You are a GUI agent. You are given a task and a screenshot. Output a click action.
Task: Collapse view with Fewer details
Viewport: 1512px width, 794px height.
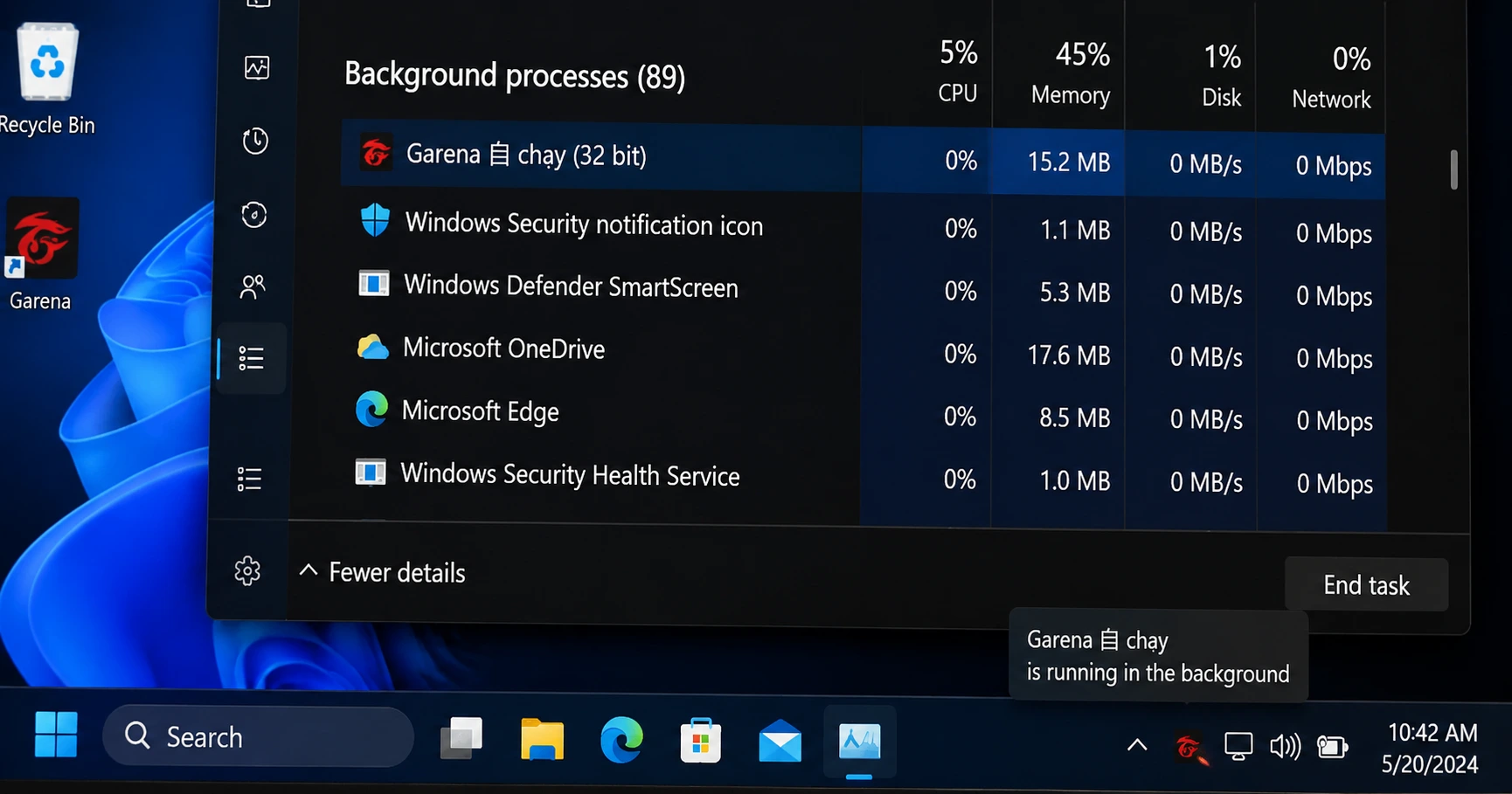point(383,572)
